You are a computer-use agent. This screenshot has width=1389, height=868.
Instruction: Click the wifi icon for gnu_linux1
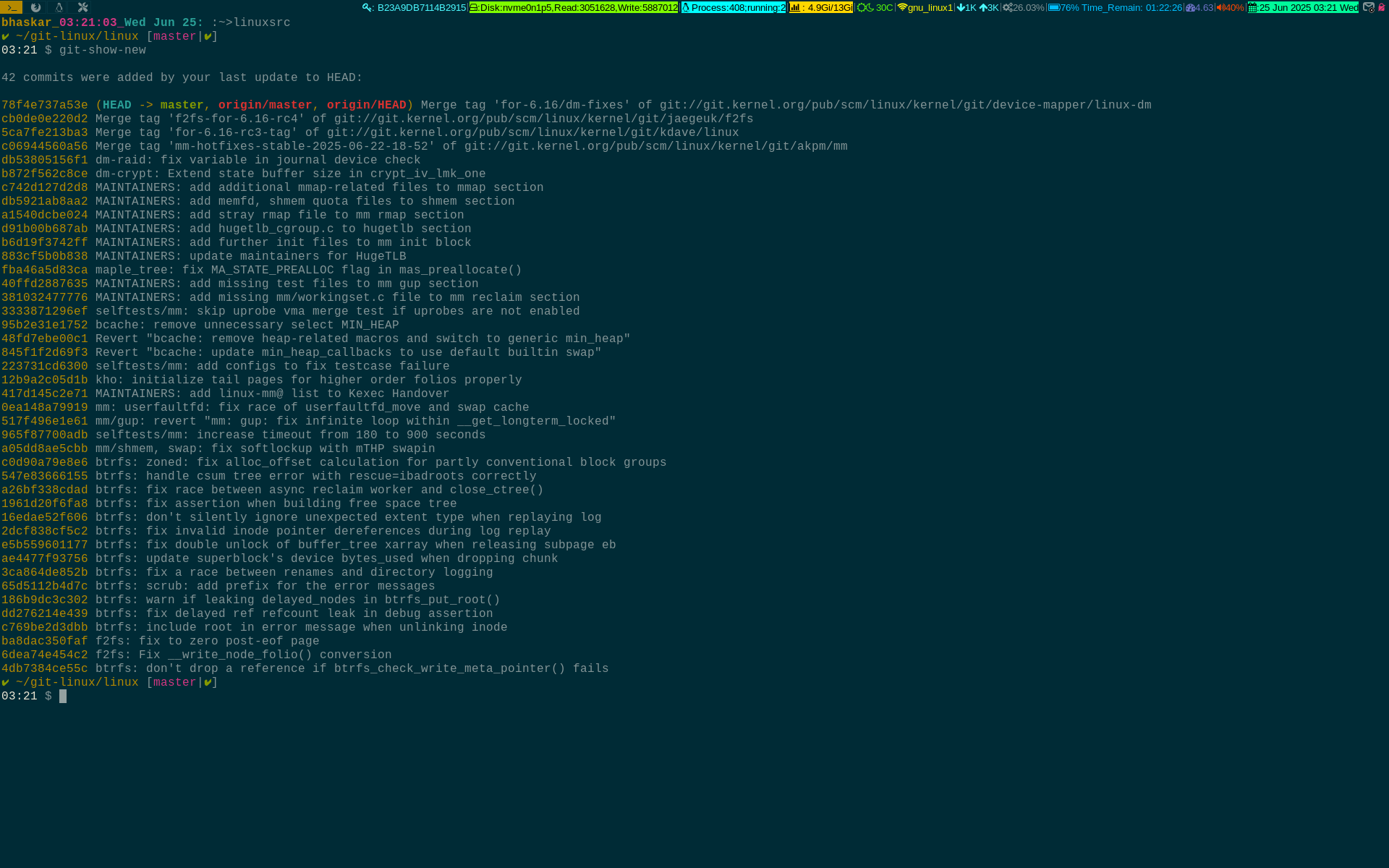[902, 8]
